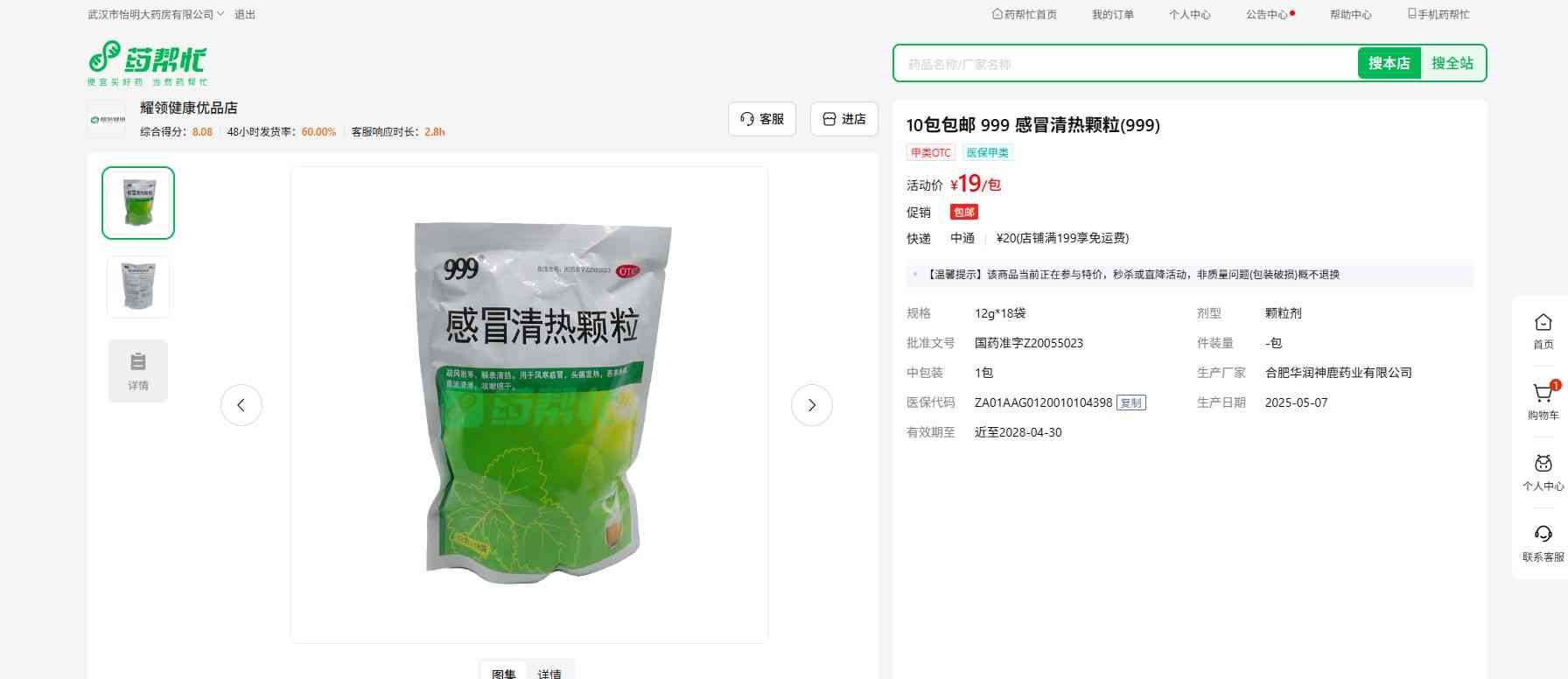The height and width of the screenshot is (679, 1568).
Task: Contact customer service headset icon in sidebar
Action: click(x=1543, y=534)
